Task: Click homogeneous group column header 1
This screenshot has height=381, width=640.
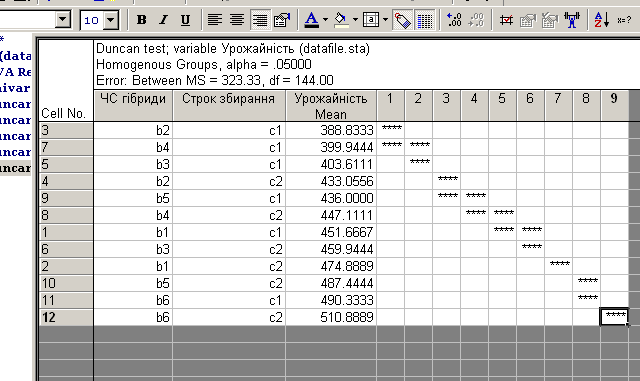Action: [390, 106]
